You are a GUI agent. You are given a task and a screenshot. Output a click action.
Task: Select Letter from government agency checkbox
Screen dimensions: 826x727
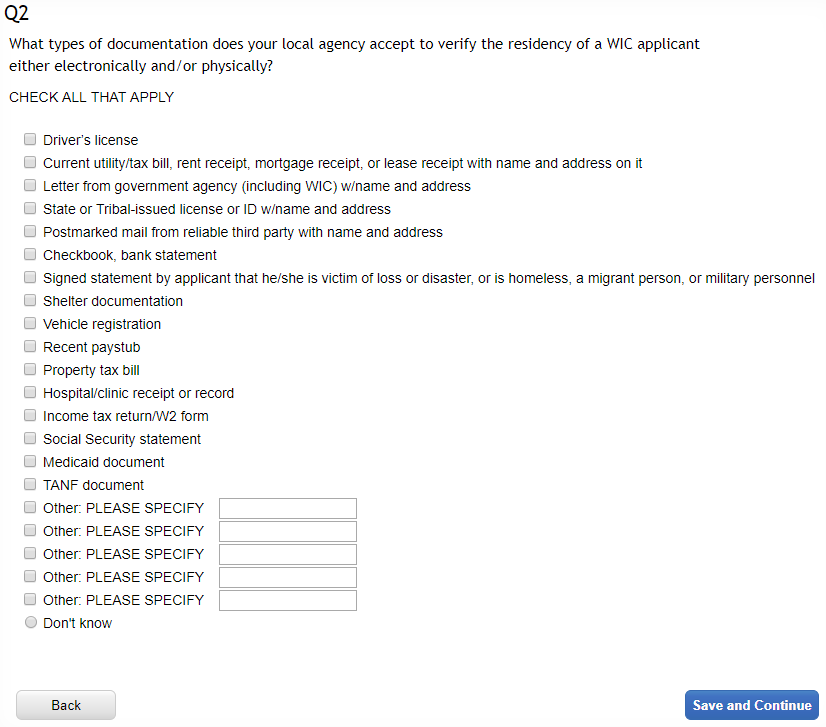[x=30, y=186]
